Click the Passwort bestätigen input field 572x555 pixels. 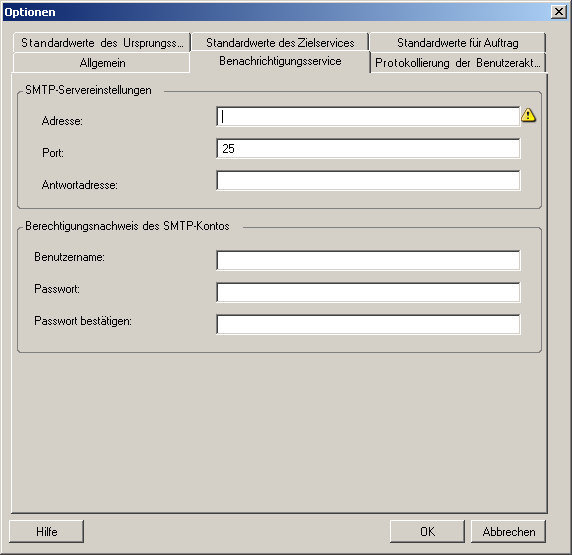tap(368, 324)
